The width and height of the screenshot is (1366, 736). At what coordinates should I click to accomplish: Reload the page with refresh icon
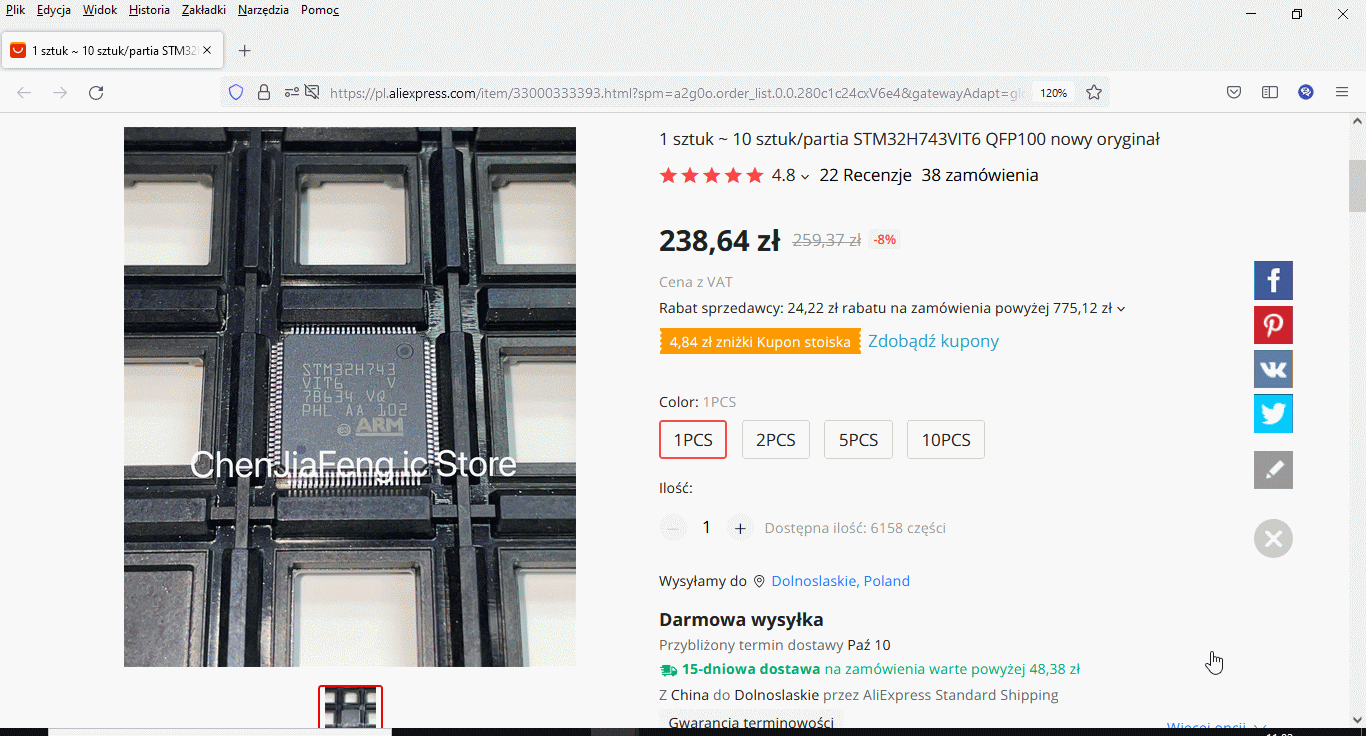[x=96, y=92]
